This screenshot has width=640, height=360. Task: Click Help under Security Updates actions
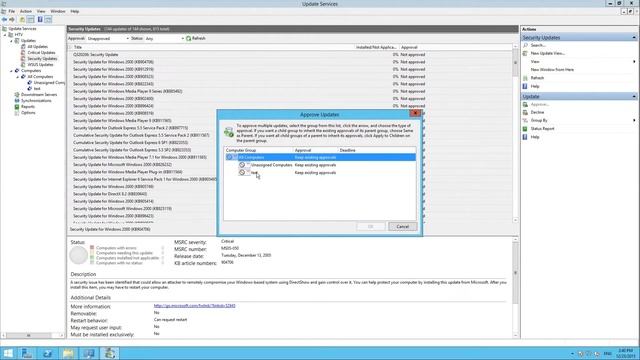pos(535,87)
